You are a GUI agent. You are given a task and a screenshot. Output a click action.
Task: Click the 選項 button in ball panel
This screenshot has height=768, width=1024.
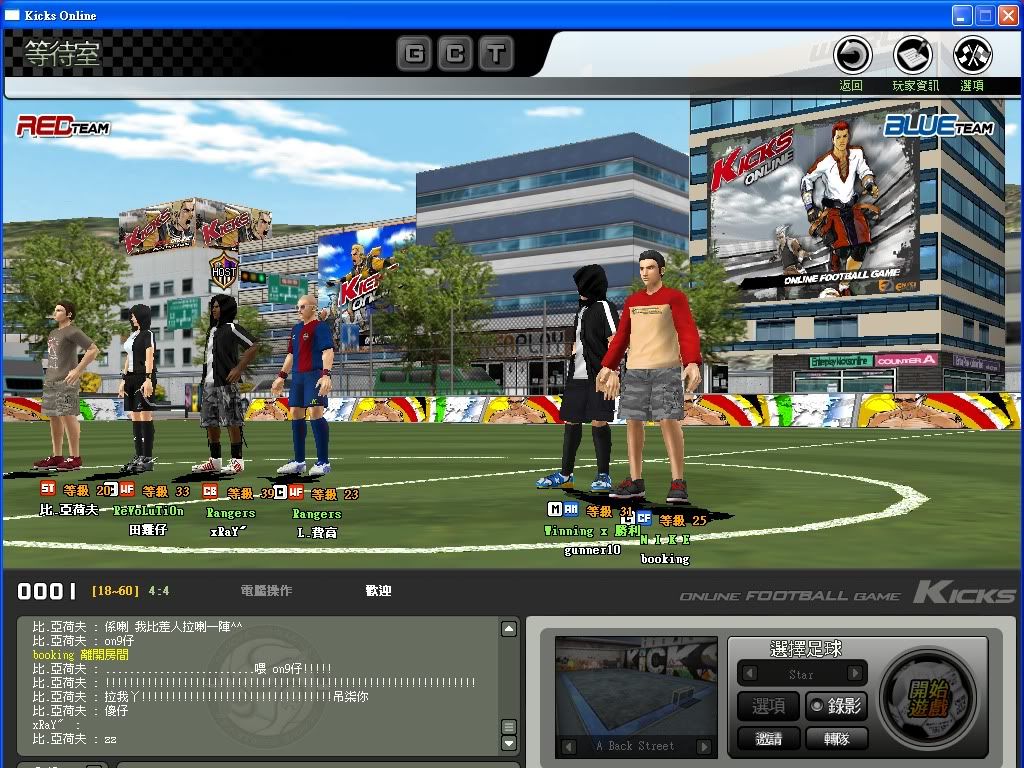pyautogui.click(x=768, y=706)
